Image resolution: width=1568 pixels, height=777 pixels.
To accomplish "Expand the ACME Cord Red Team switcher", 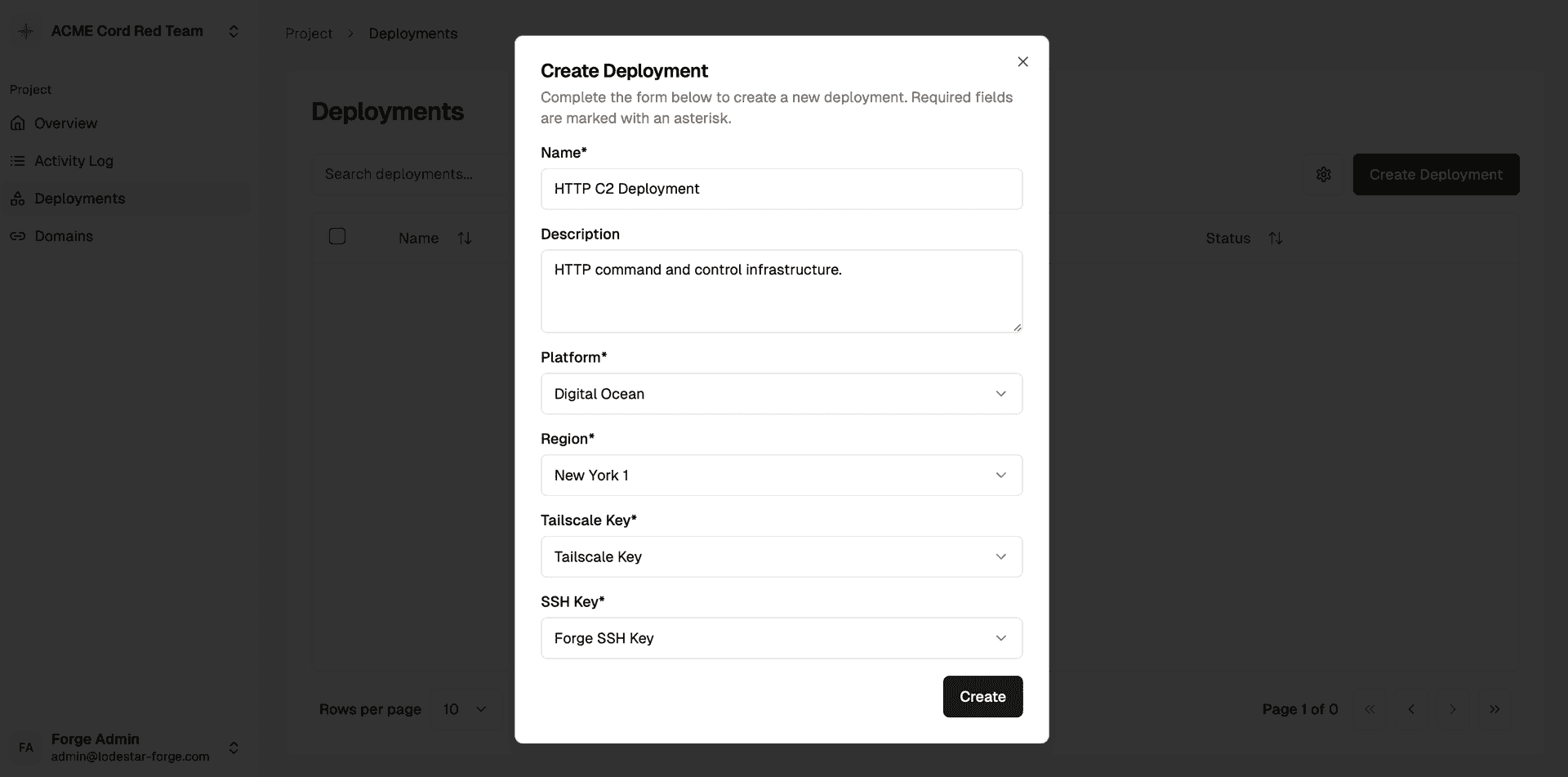I will pyautogui.click(x=234, y=31).
